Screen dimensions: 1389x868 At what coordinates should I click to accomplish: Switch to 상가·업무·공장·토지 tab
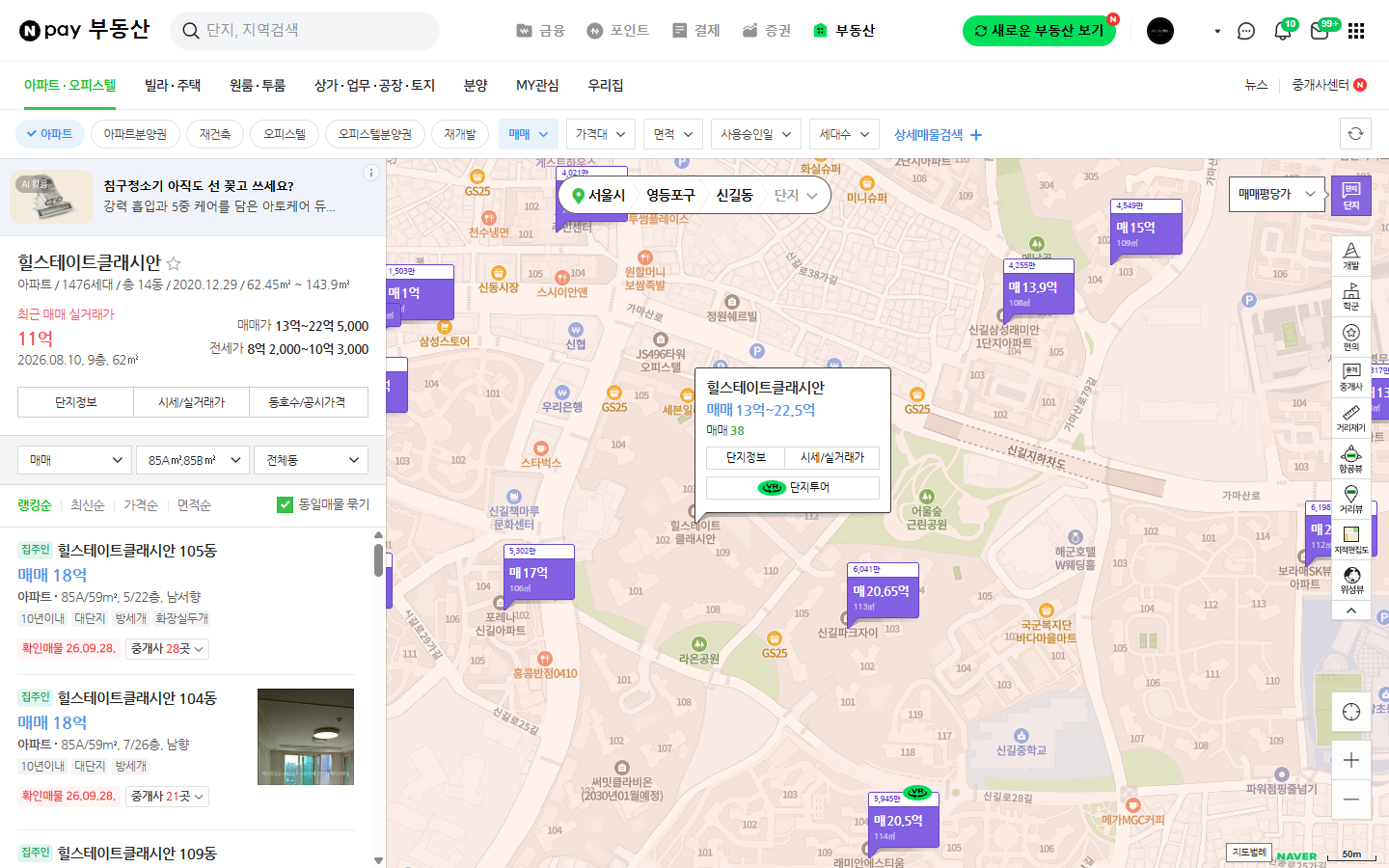tap(374, 86)
